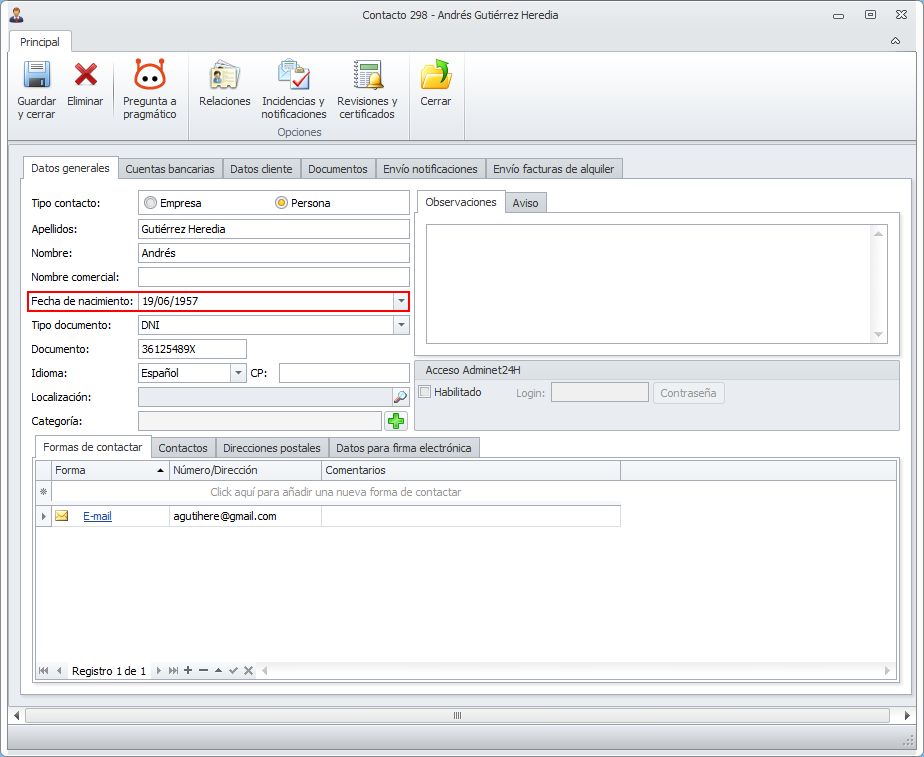
Task: Click the Localización search magnifier icon
Action: (400, 397)
